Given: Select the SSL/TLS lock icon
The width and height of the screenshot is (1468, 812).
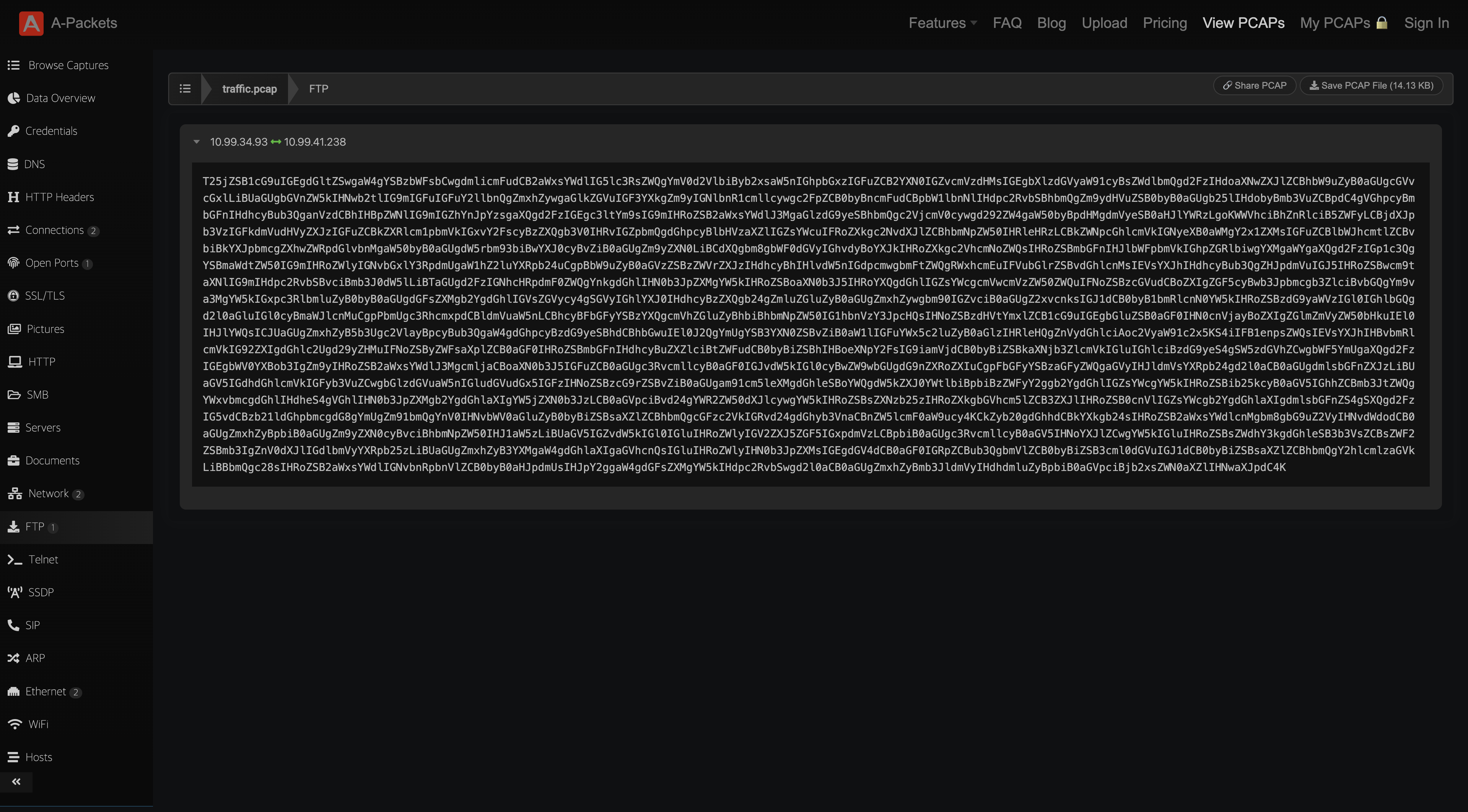Looking at the screenshot, I should coord(13,296).
